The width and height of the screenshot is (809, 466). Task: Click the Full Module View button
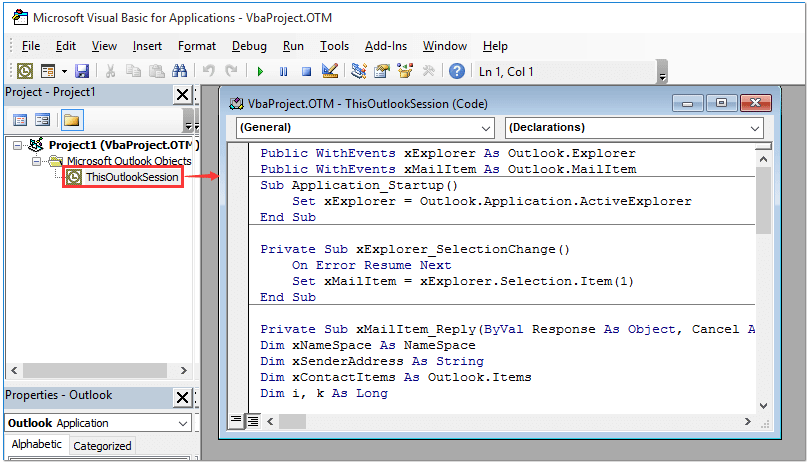pos(253,421)
